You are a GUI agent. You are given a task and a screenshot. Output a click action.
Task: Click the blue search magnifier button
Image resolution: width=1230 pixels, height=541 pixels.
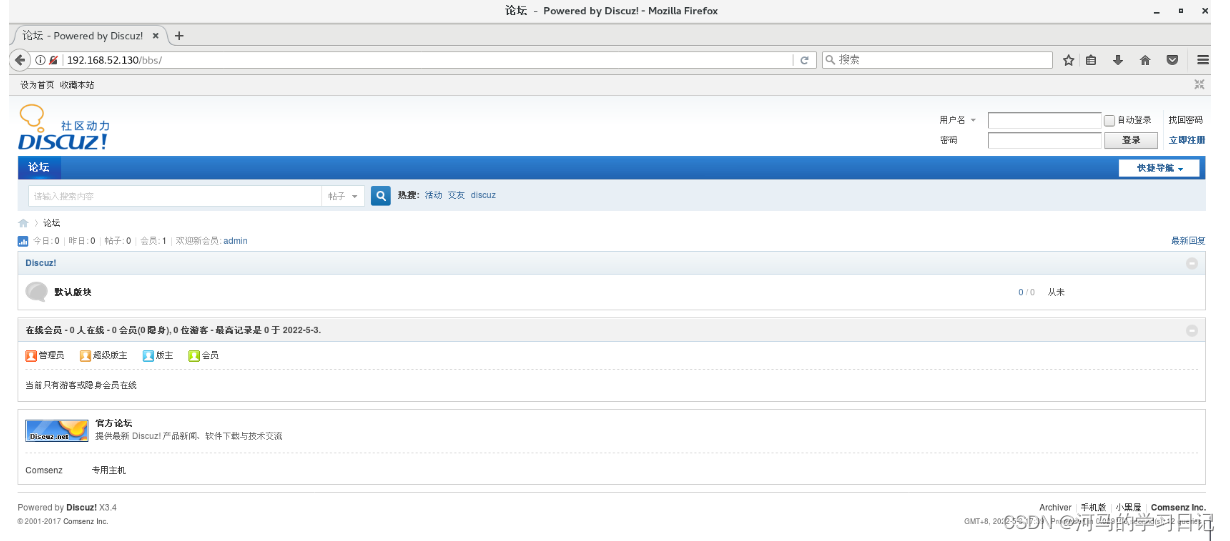[x=380, y=196]
